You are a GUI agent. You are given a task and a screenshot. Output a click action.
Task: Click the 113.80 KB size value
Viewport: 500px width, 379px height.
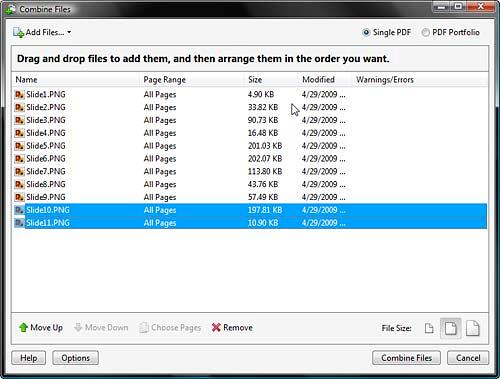(x=265, y=172)
